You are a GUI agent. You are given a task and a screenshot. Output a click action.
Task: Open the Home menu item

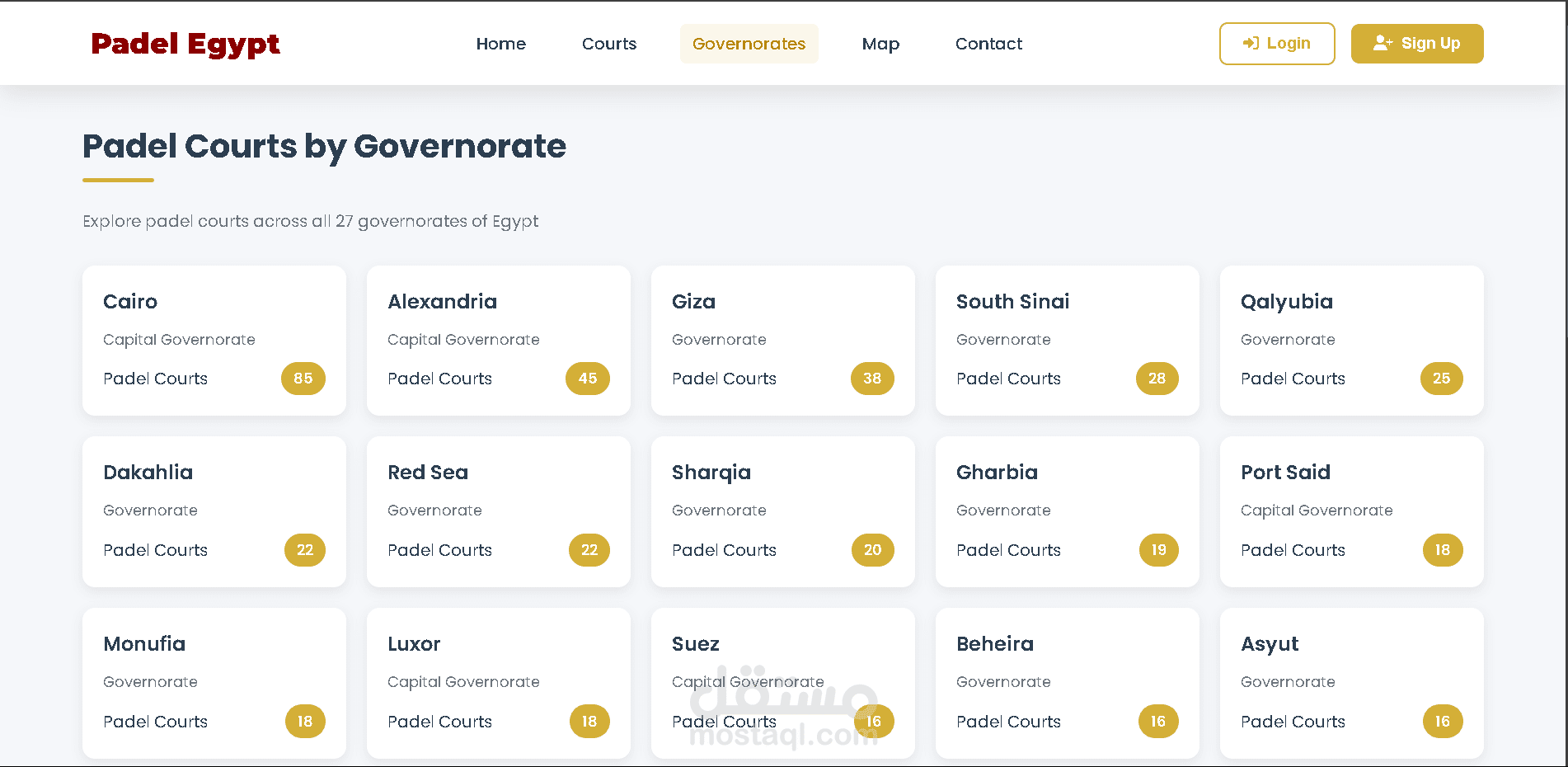click(x=501, y=44)
